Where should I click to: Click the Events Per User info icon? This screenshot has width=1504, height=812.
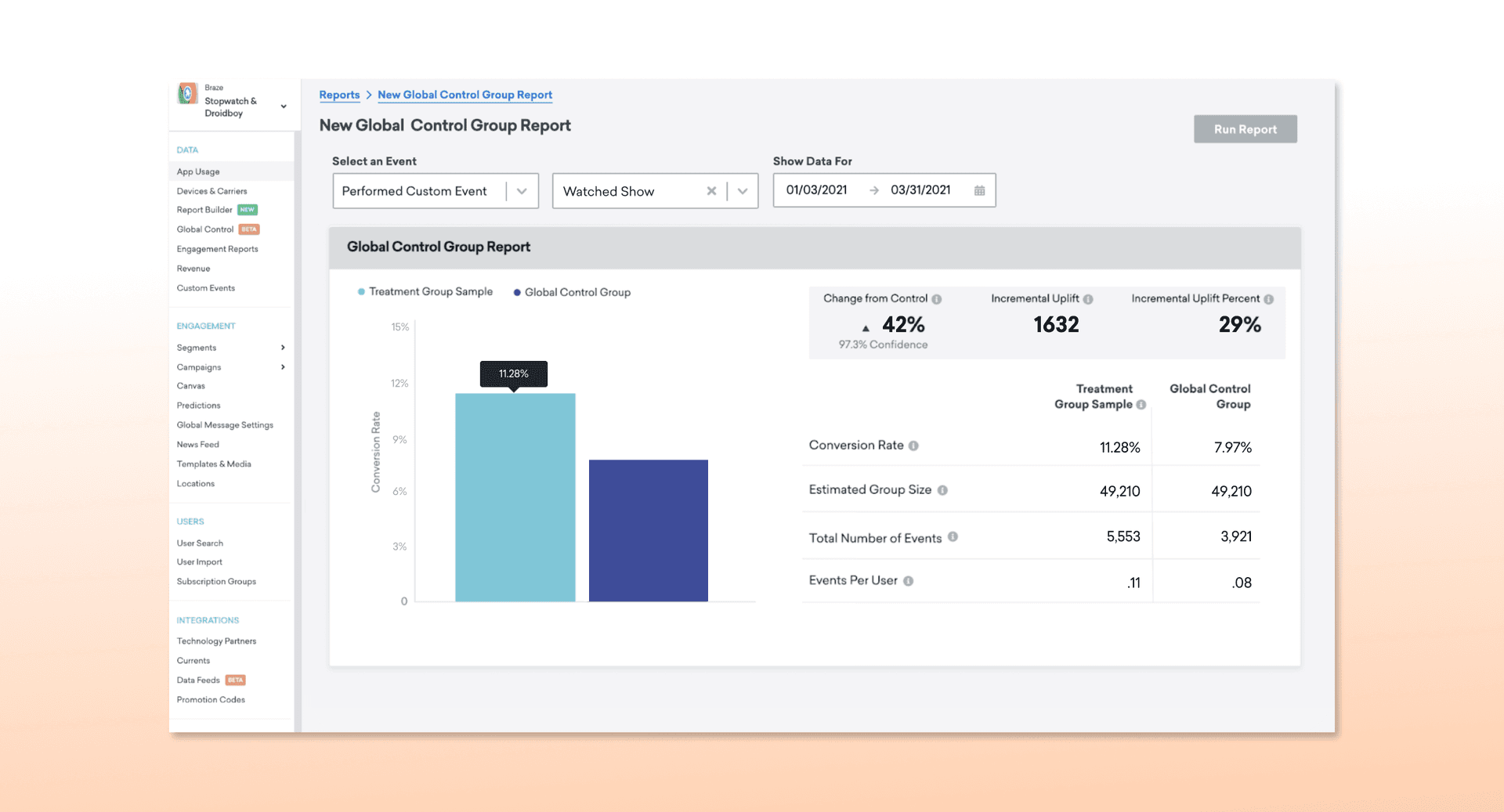(x=908, y=581)
